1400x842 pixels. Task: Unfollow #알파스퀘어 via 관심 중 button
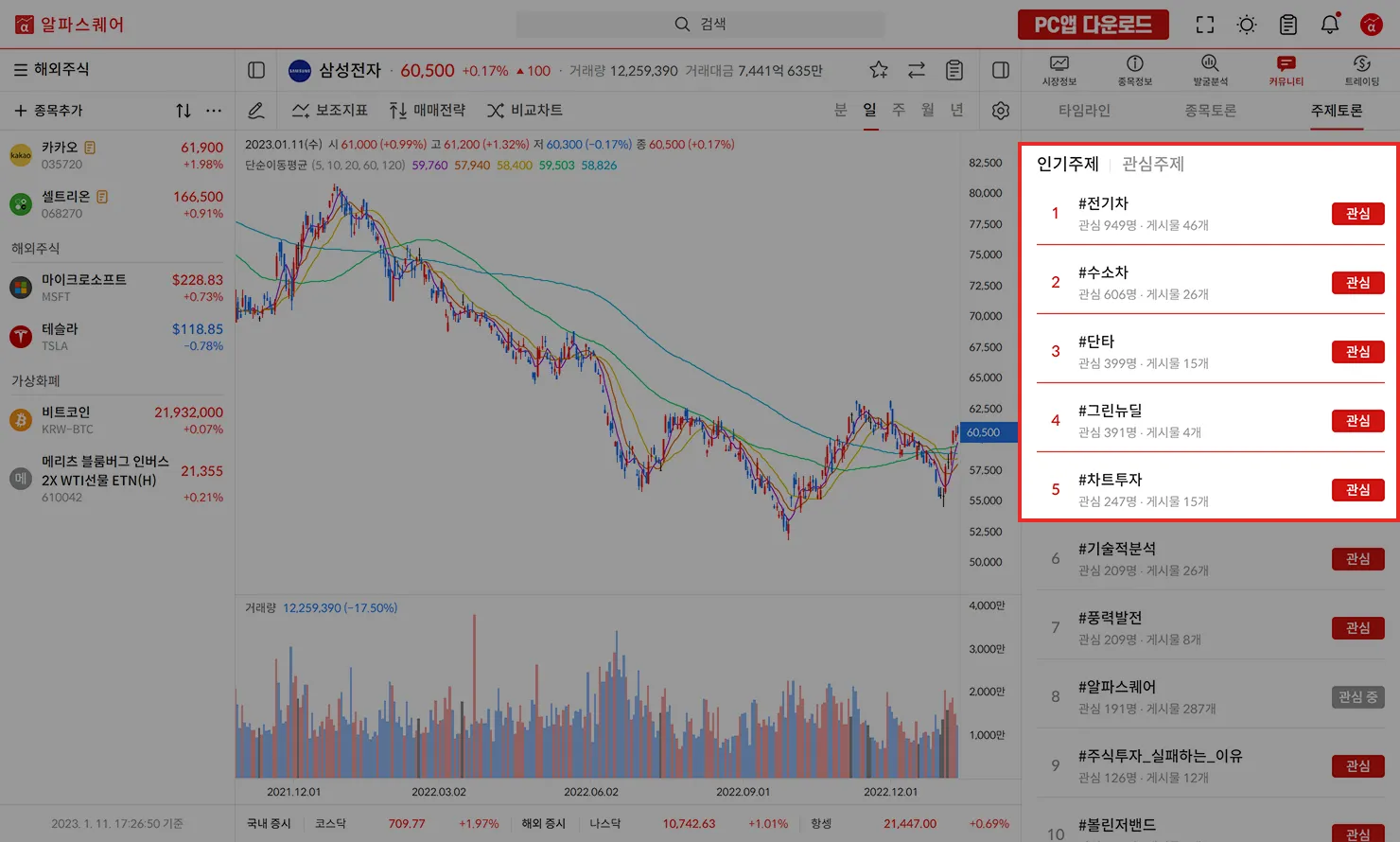1358,697
